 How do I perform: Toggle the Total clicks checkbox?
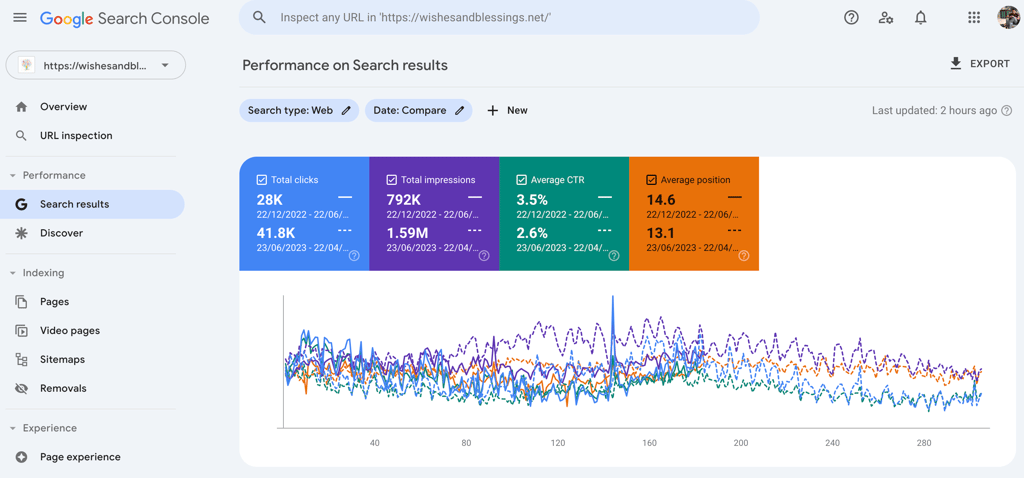[x=262, y=180]
